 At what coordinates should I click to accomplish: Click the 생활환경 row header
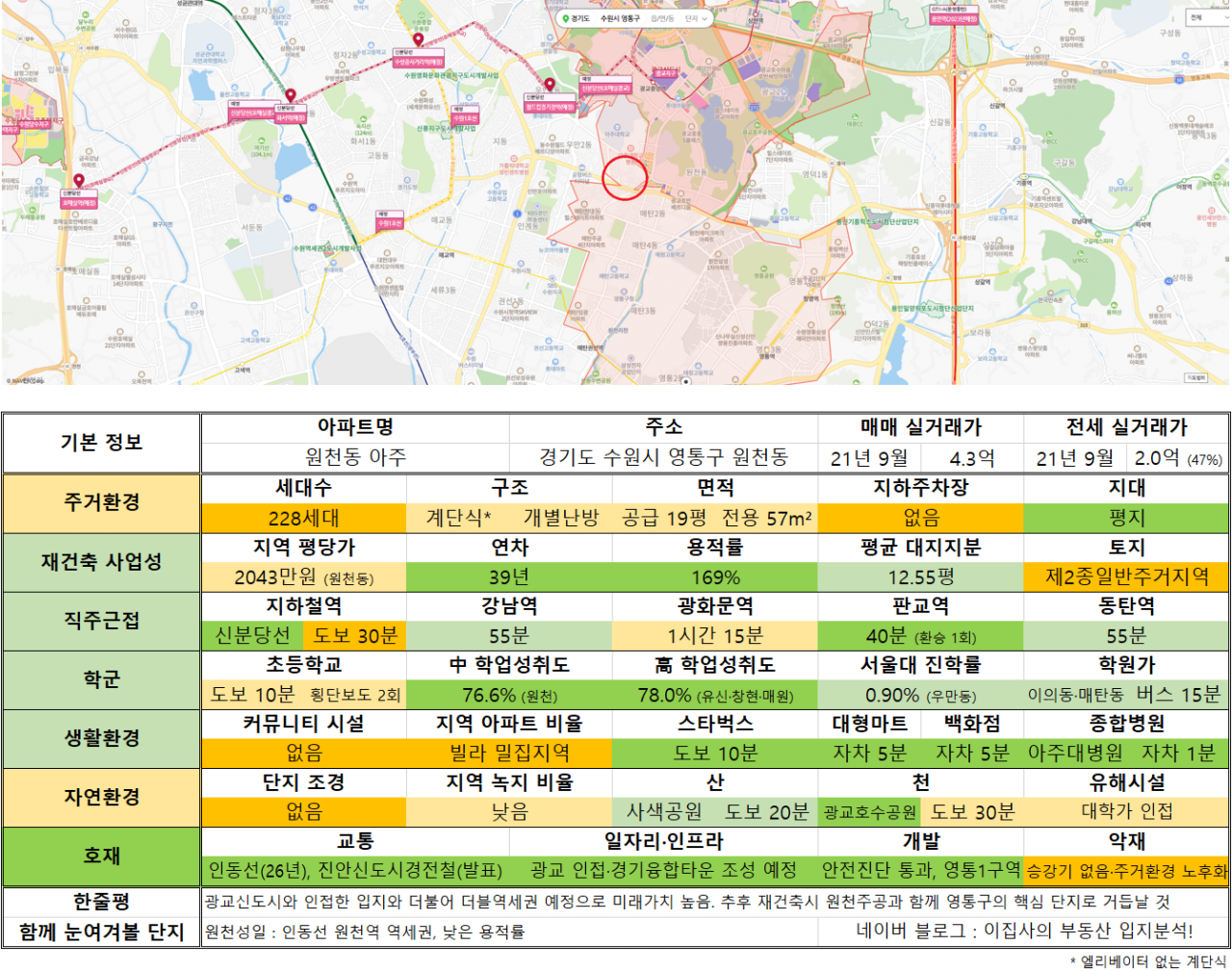point(101,738)
